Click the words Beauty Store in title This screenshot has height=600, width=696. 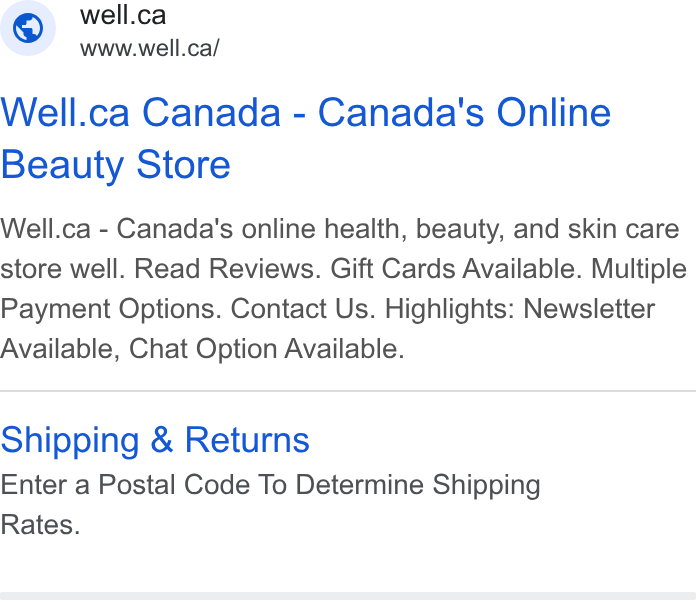pyautogui.click(x=115, y=165)
